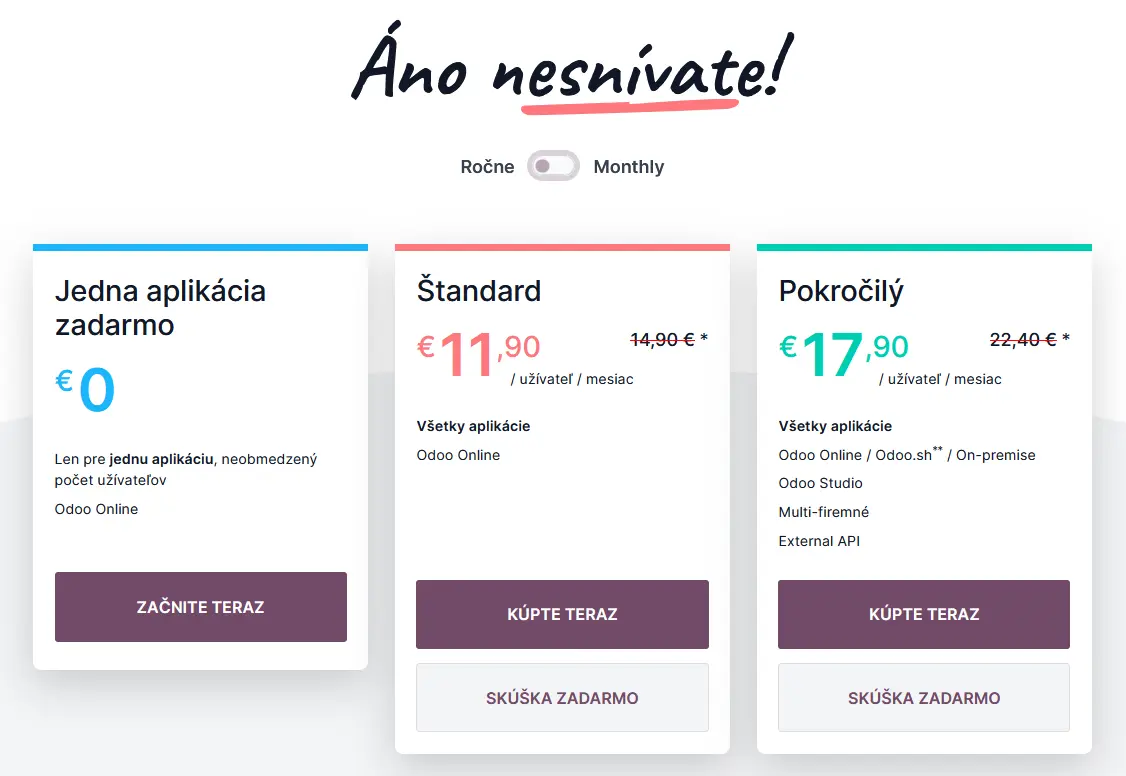Start SKÚŠKA ZADARMO for the Štandard plan
The image size is (1126, 776).
[x=562, y=698]
